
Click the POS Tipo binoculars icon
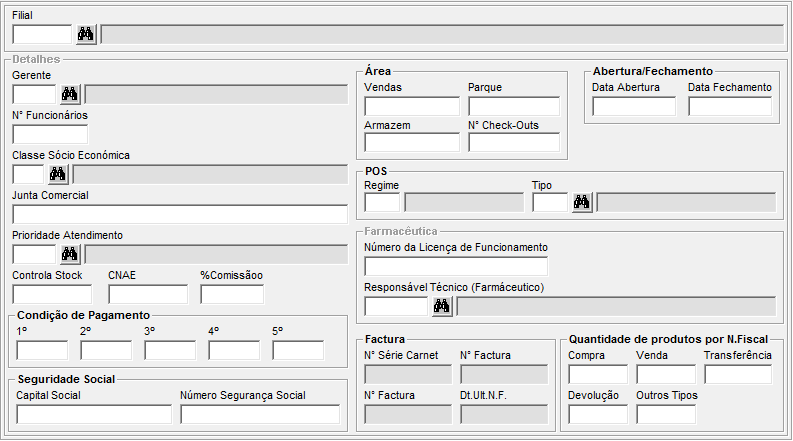(x=582, y=203)
